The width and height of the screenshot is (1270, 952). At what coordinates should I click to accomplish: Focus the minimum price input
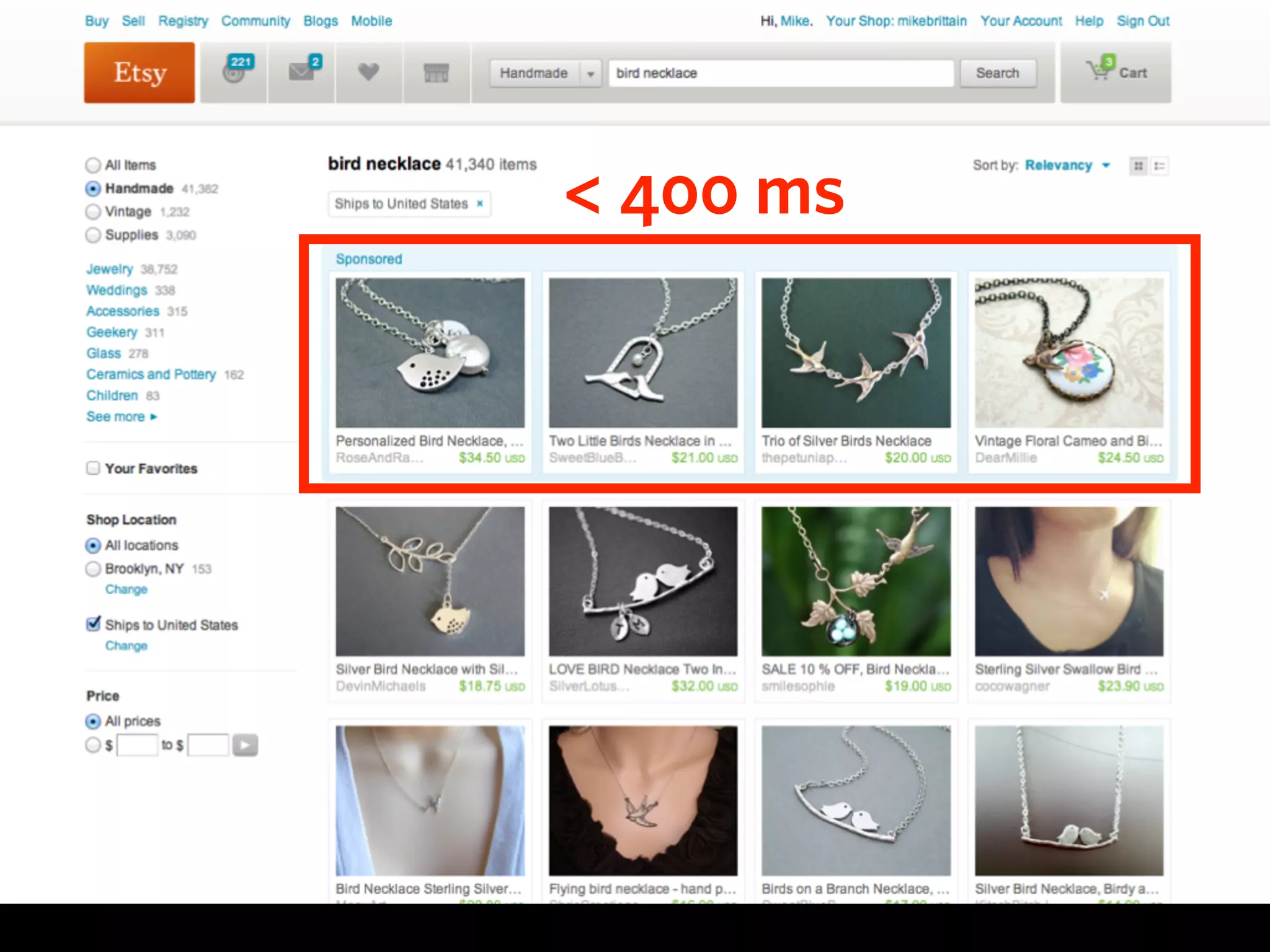click(137, 745)
